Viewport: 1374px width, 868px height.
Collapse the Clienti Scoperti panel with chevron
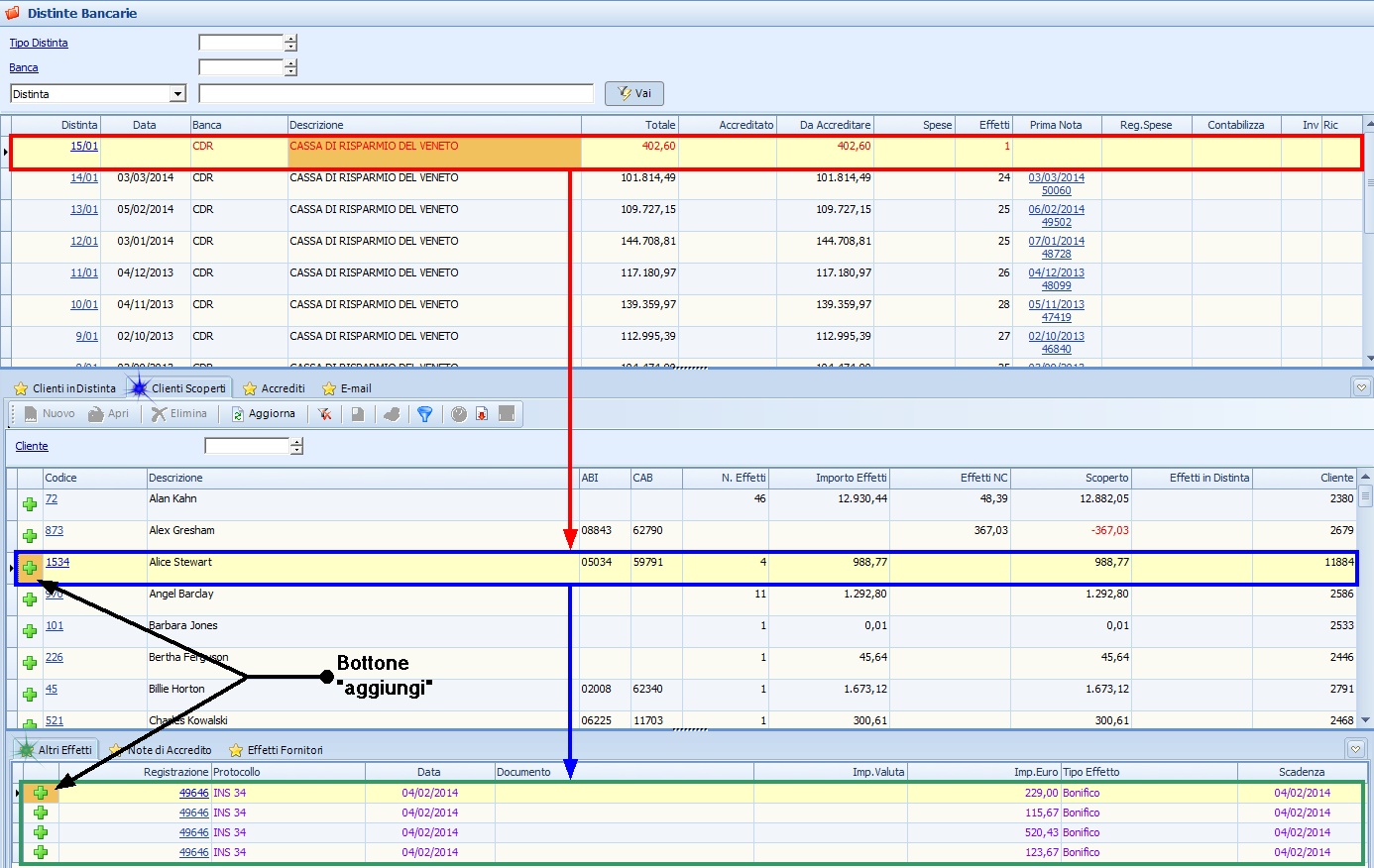tap(1361, 388)
